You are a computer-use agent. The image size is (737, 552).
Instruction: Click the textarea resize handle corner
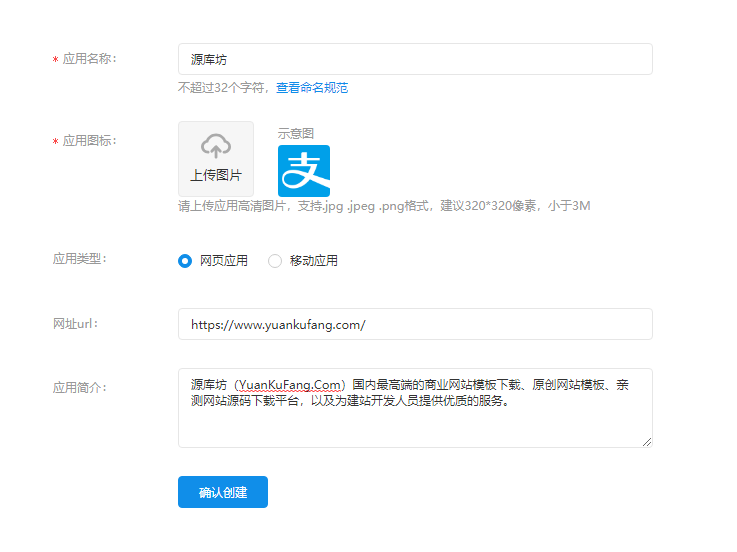[647, 442]
